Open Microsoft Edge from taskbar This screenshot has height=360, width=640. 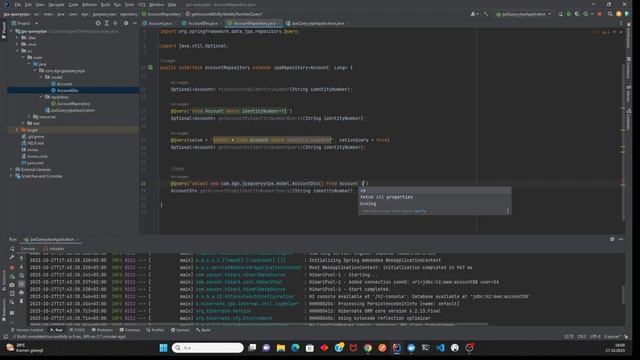296,348
